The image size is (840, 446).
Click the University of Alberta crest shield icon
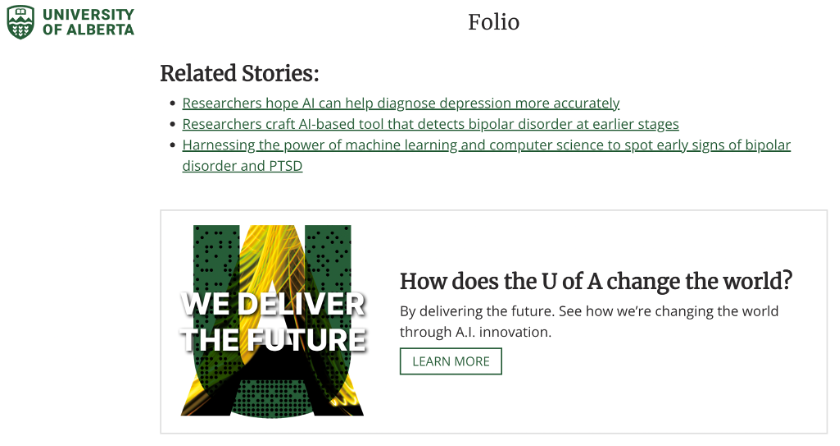coord(21,22)
